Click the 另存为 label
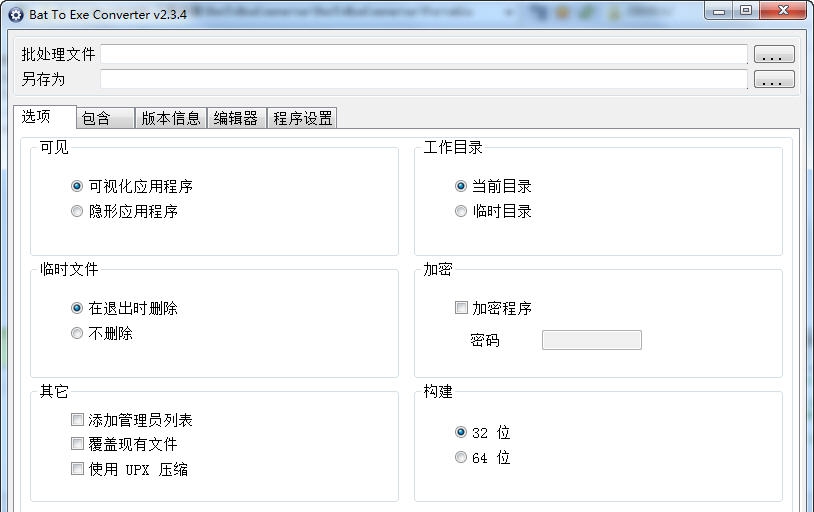The image size is (814, 512). pos(43,79)
